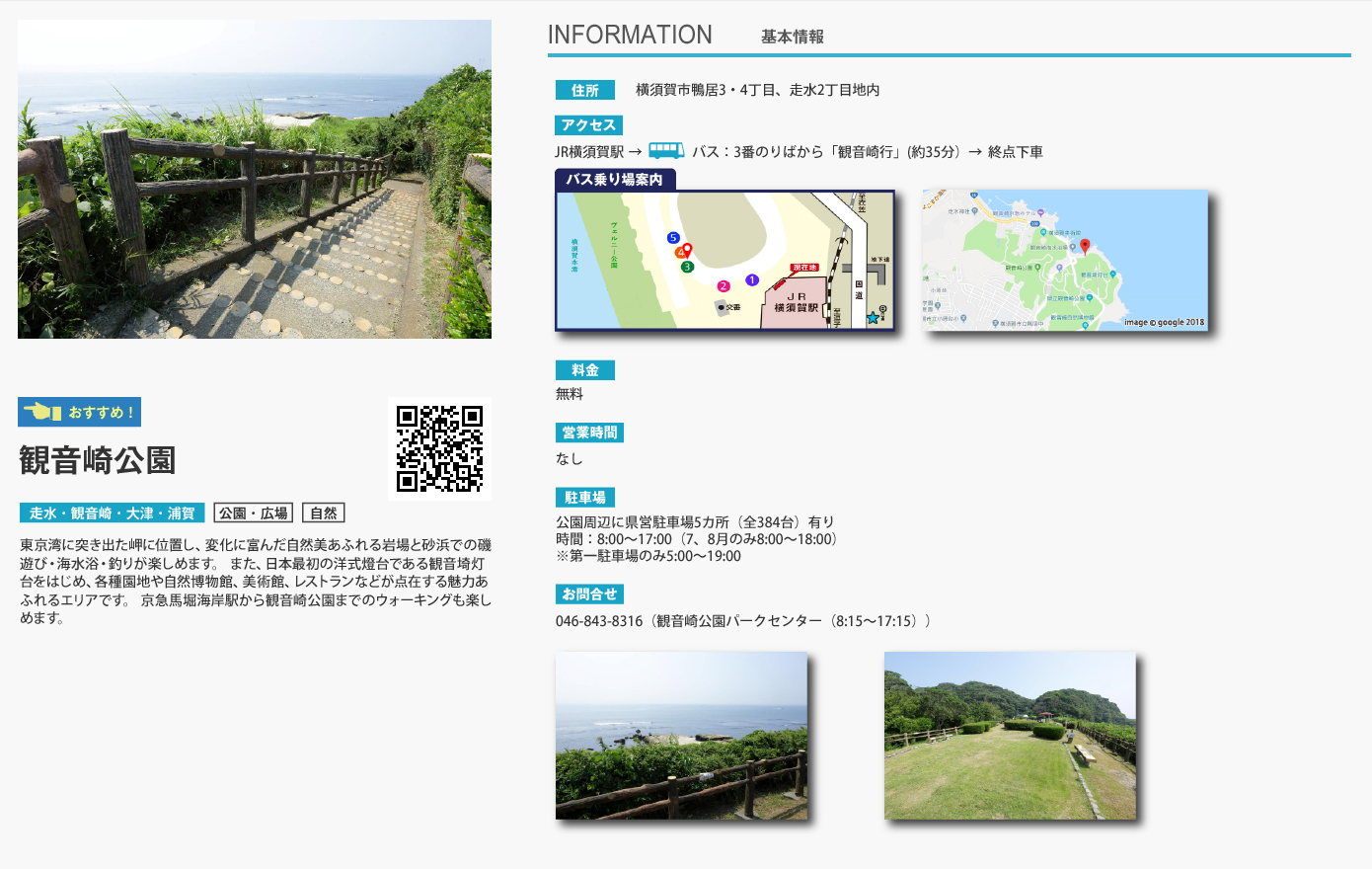Click the phone number 046-843-8316
Screen dimensions: 1372x869
pyautogui.click(x=599, y=621)
